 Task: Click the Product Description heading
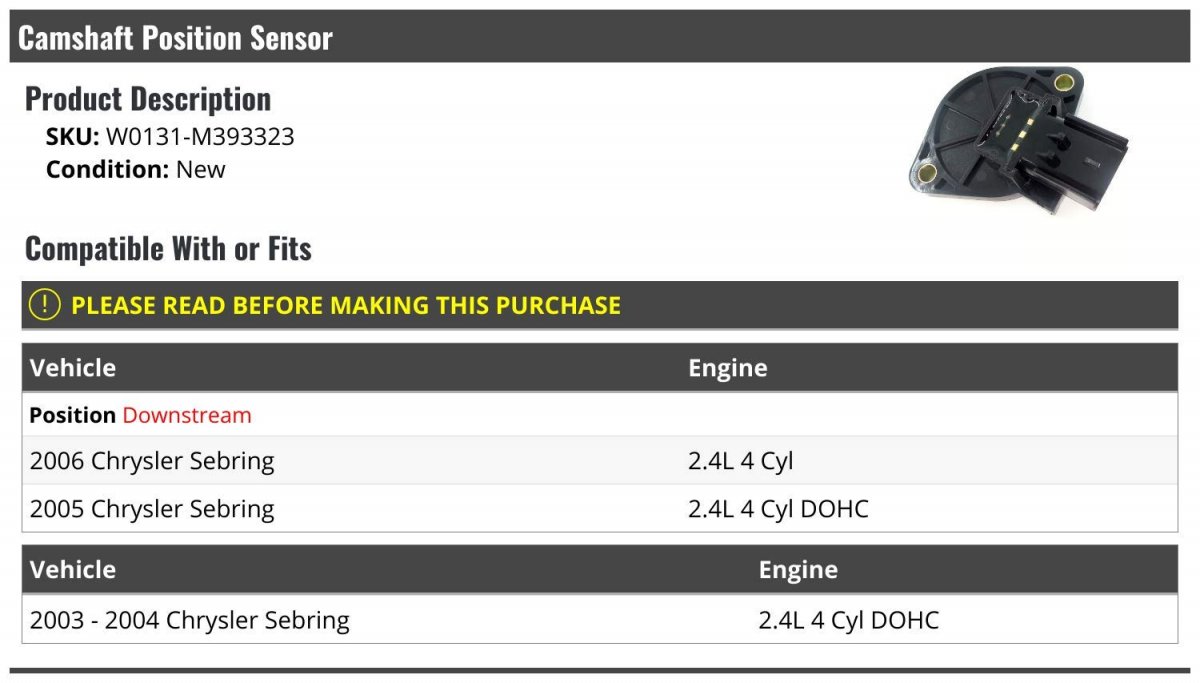pyautogui.click(x=148, y=99)
